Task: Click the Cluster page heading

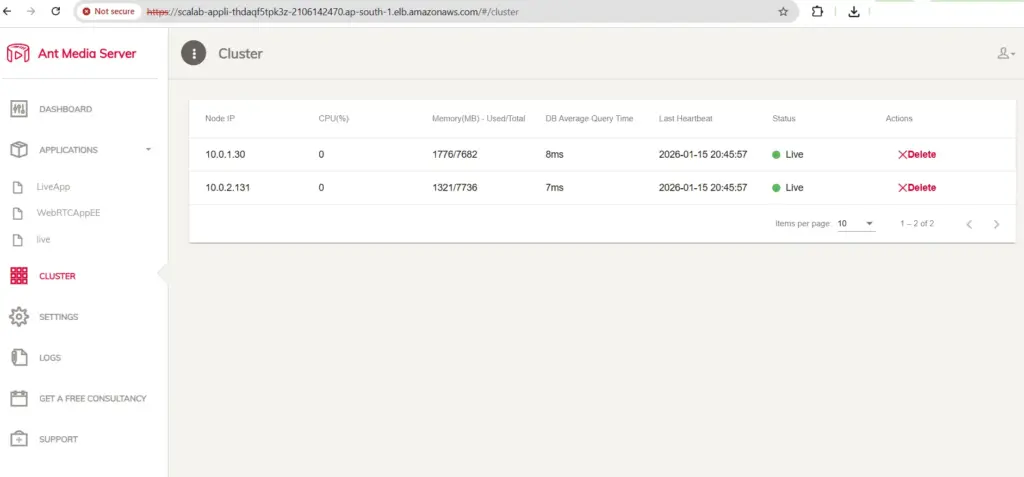Action: click(x=240, y=54)
